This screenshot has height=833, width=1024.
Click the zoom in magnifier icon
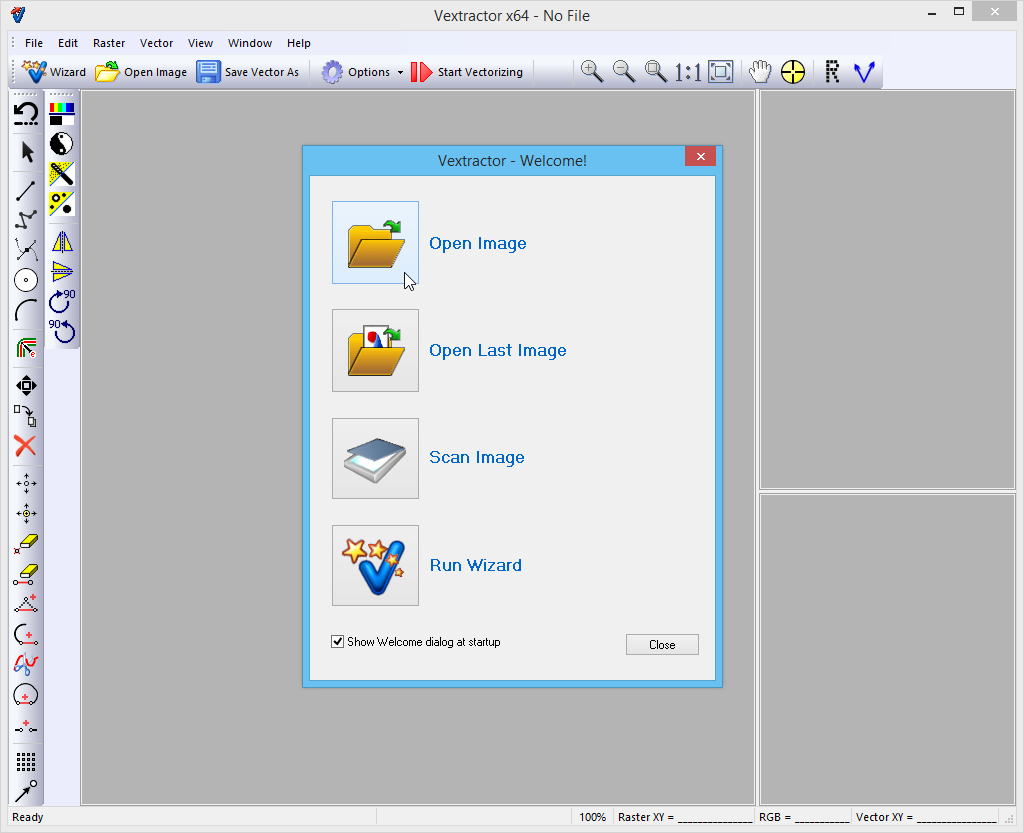coord(592,72)
